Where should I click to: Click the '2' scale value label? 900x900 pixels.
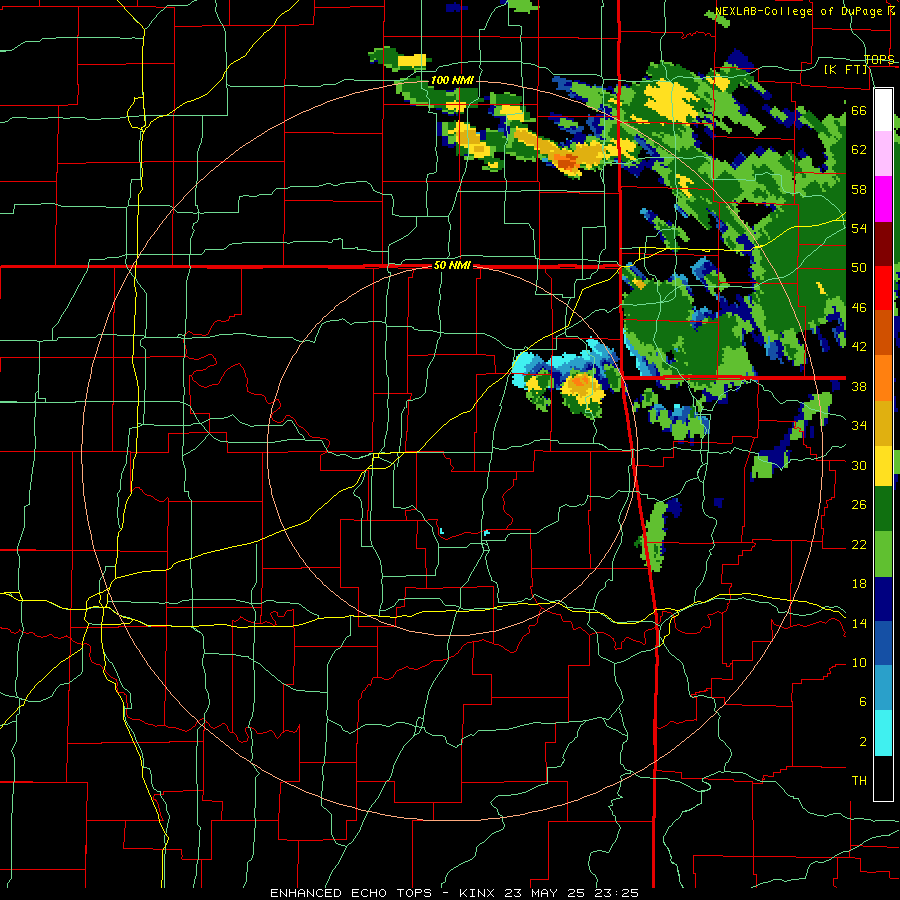(862, 742)
